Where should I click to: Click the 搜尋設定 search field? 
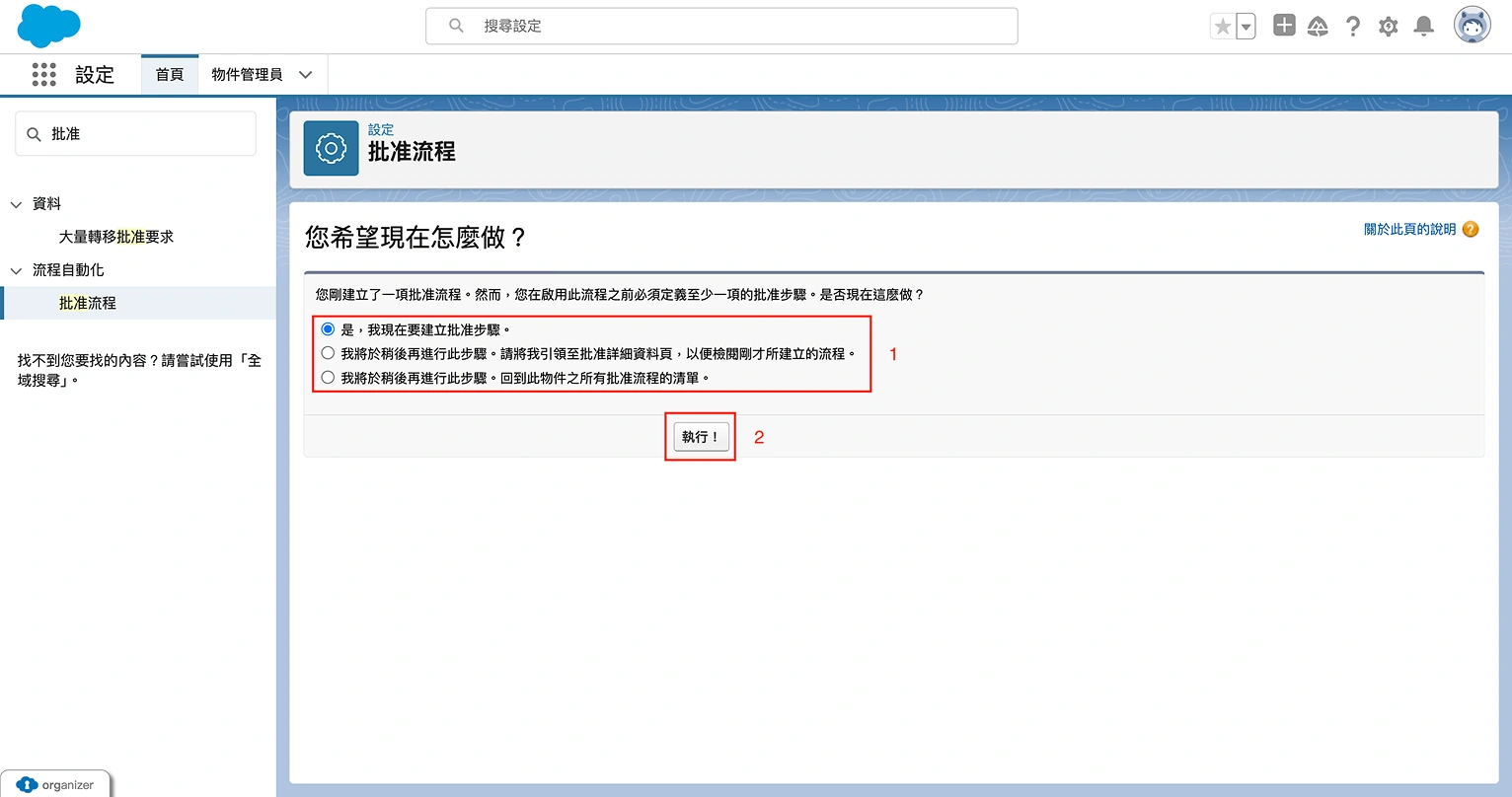pos(720,26)
